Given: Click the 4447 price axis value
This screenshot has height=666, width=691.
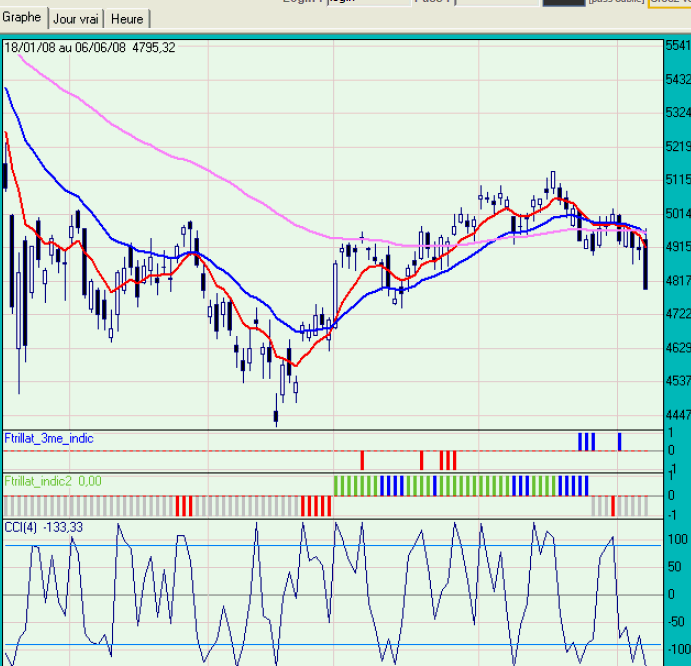Looking at the screenshot, I should (x=678, y=415).
